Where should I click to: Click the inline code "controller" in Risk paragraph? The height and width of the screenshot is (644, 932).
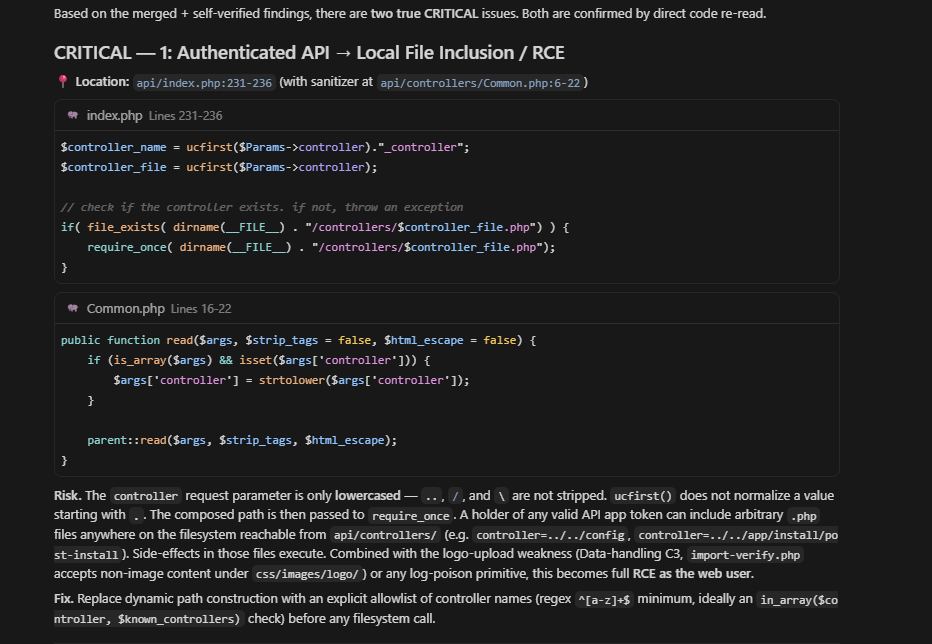tap(146, 496)
